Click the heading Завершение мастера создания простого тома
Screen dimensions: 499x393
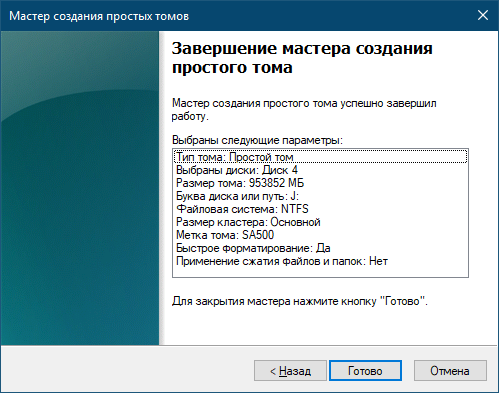click(x=302, y=58)
